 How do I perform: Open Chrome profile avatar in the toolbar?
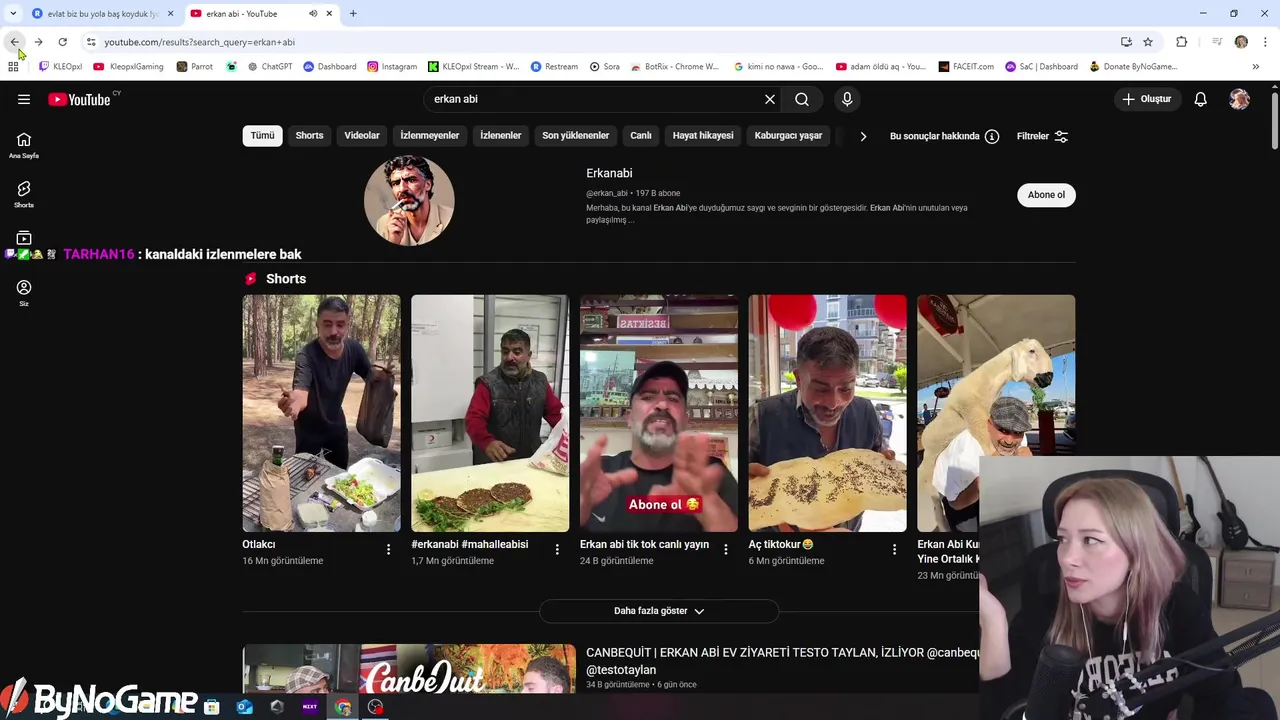[x=1241, y=42]
